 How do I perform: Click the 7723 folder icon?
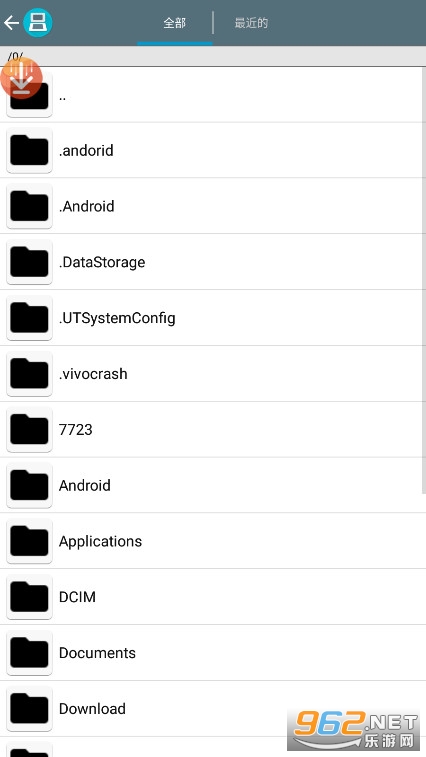tap(29, 430)
